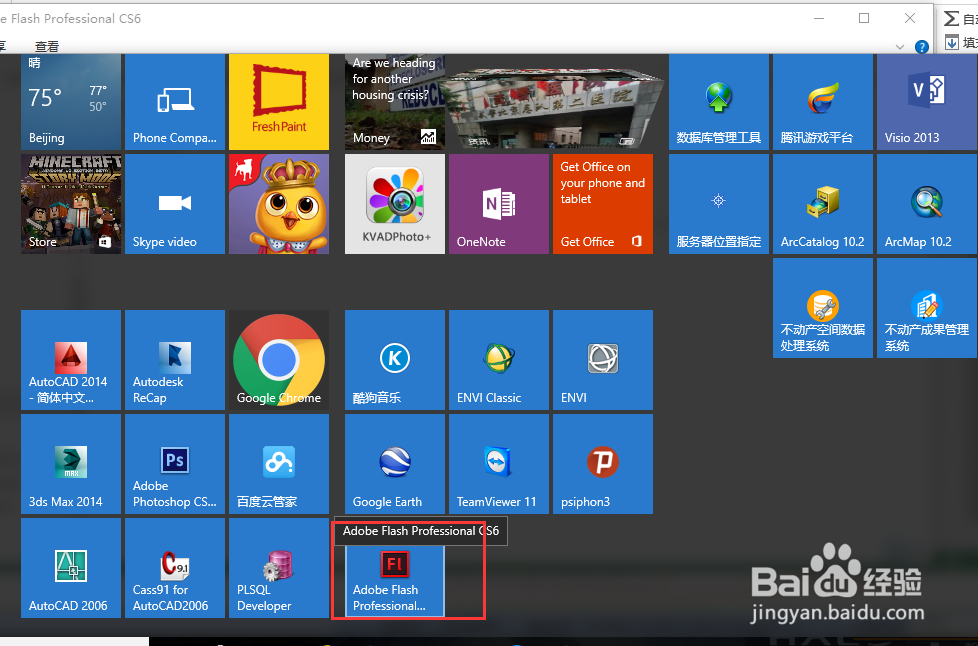The height and width of the screenshot is (646, 978).
Task: Launch Adobe Photoshop CS tile
Action: [x=175, y=464]
